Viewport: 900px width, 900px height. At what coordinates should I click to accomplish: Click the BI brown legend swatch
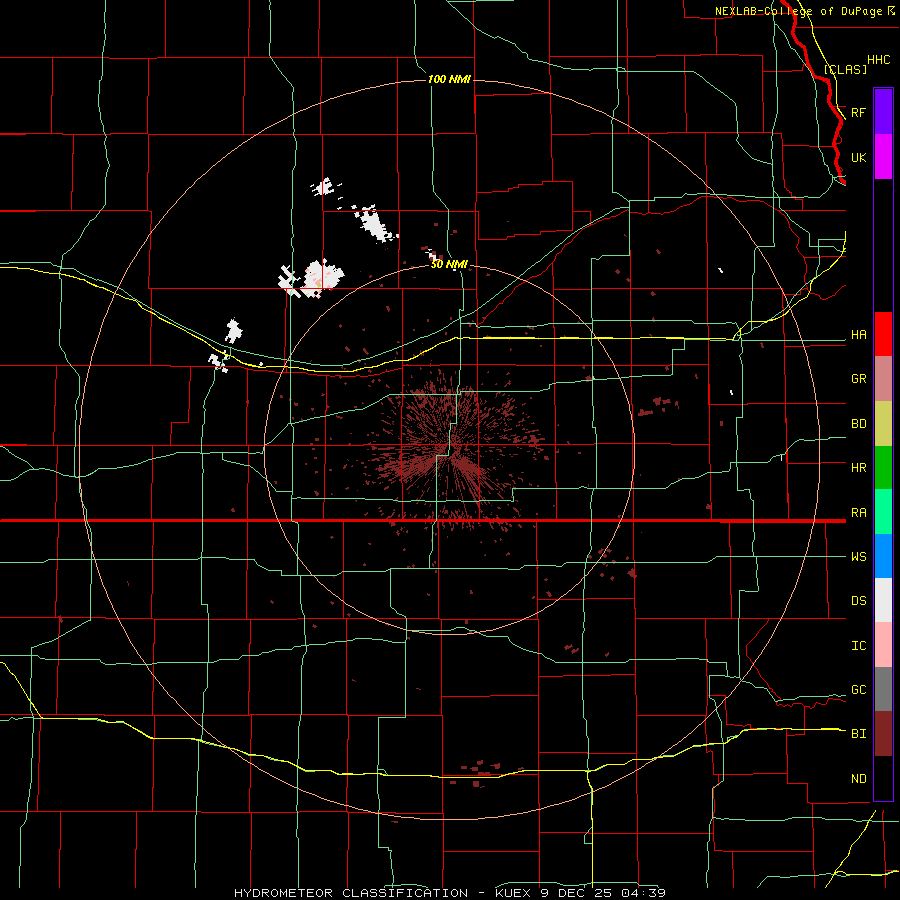883,734
